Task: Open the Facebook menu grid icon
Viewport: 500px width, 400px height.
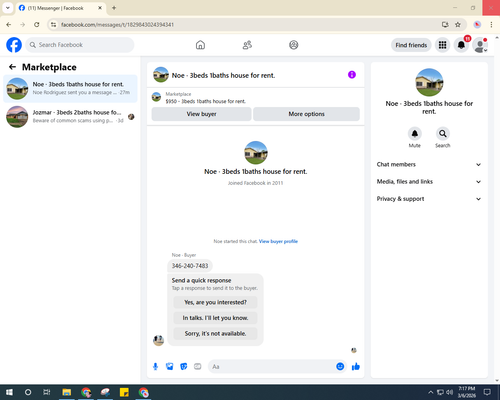Action: [x=442, y=45]
